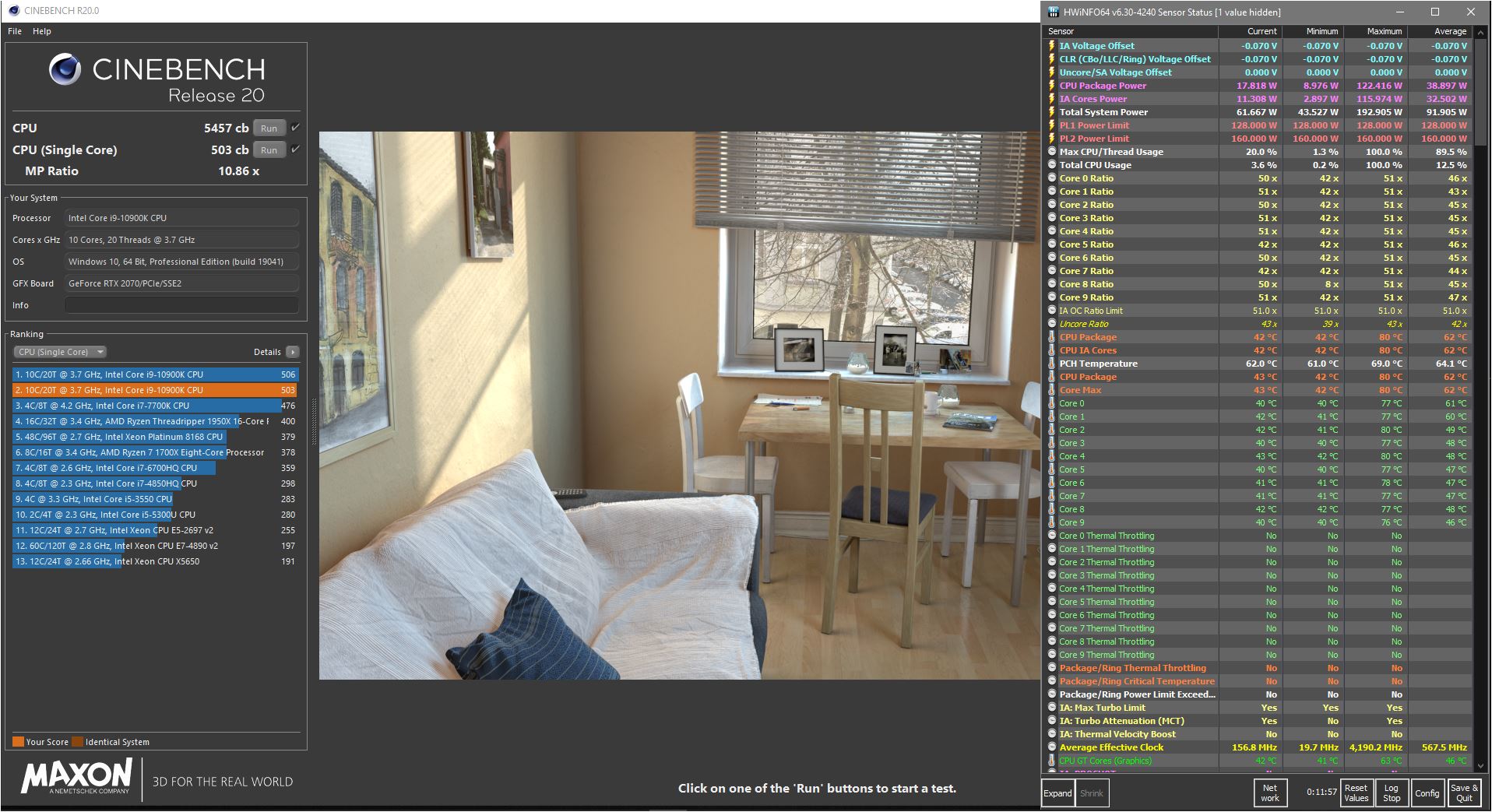The width and height of the screenshot is (1492, 812).
Task: Click the thermometer icon next to CPU GT Cores
Action: 1052,760
